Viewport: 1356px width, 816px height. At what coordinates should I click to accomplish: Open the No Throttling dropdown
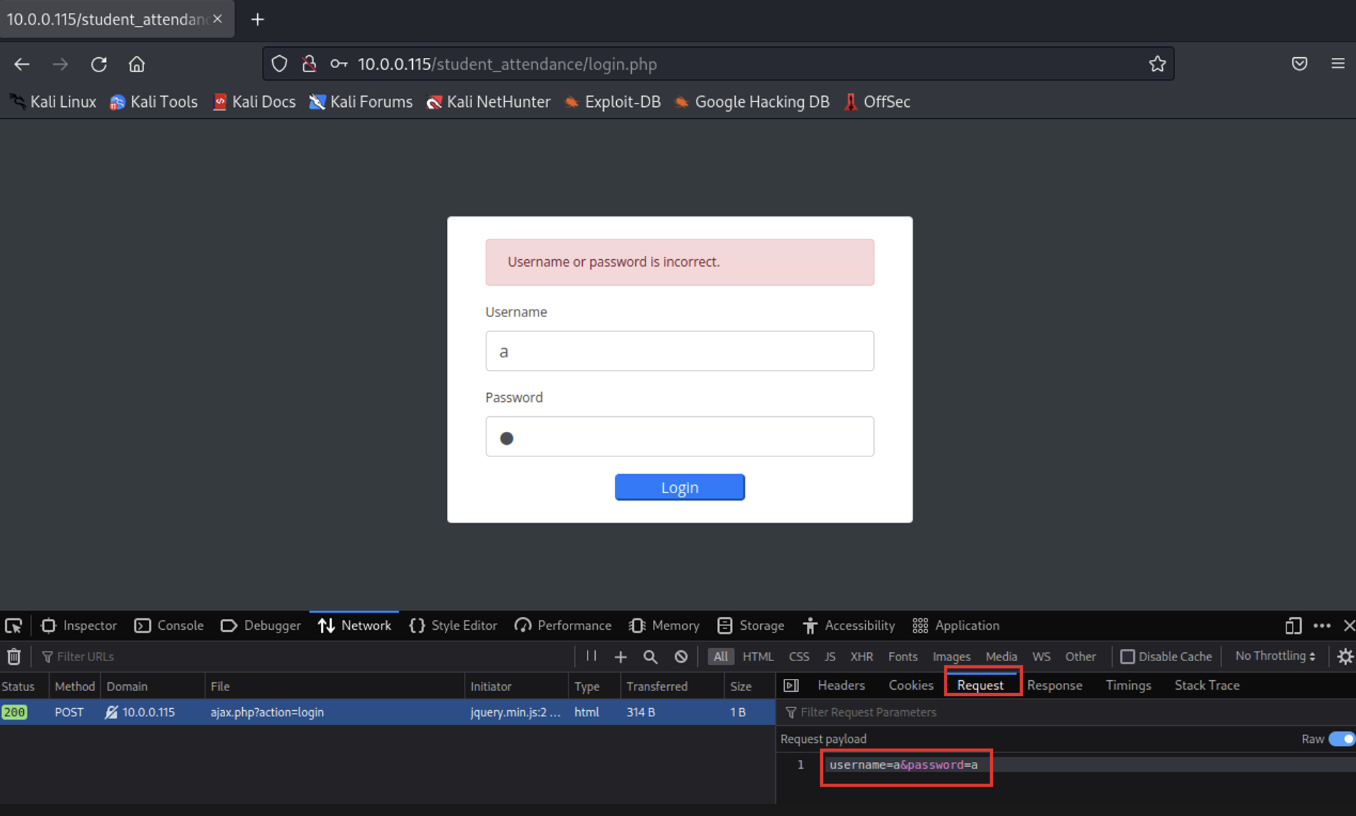1275,657
